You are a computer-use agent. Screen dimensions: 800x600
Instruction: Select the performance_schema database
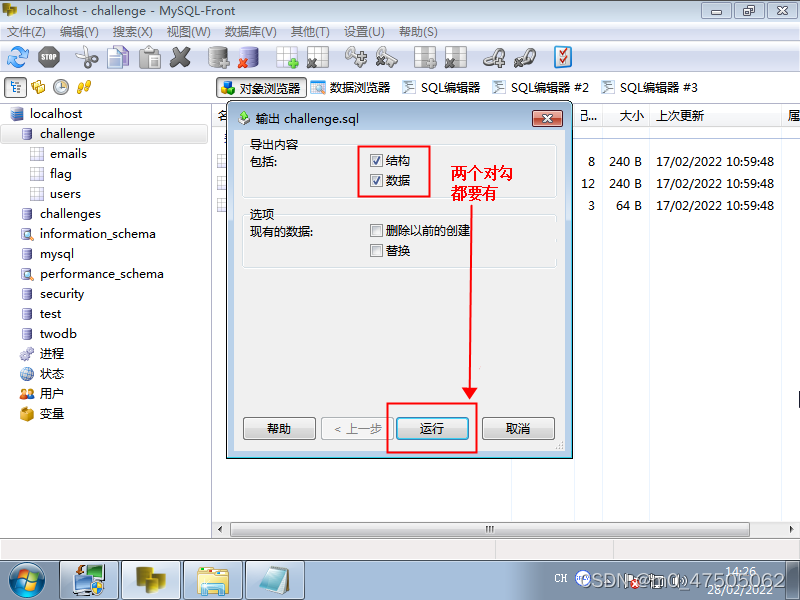click(102, 274)
